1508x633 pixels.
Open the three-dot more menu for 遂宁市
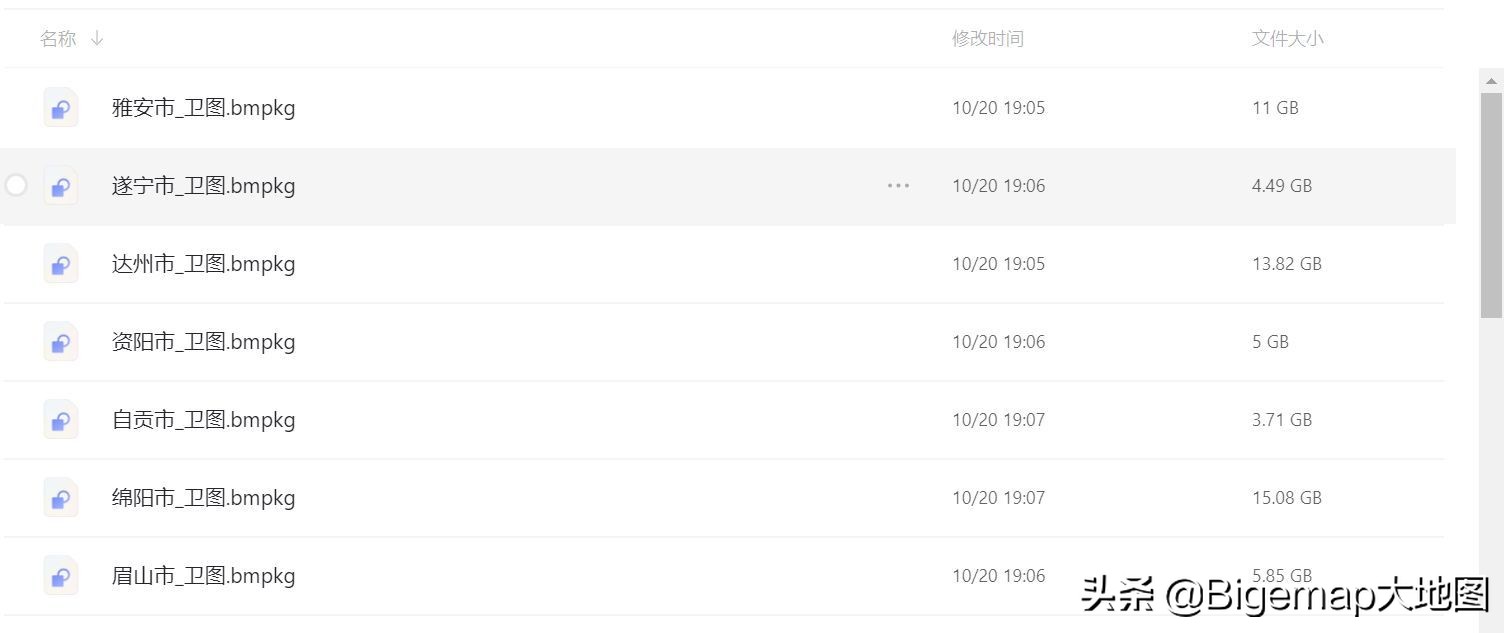(x=898, y=186)
